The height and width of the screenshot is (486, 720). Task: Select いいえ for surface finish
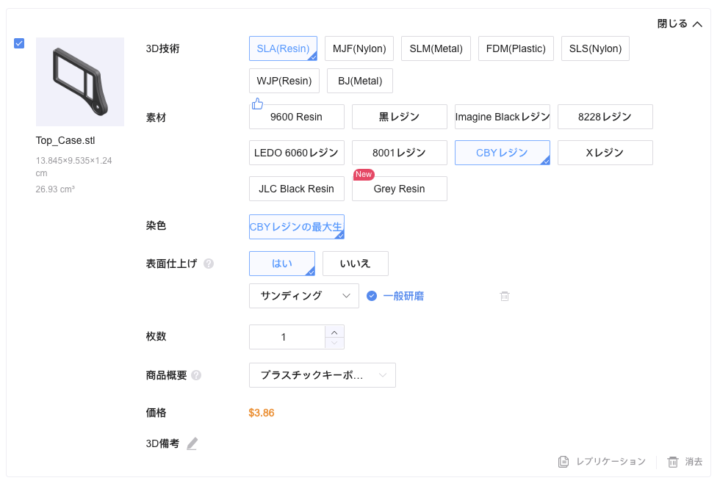[355, 264]
